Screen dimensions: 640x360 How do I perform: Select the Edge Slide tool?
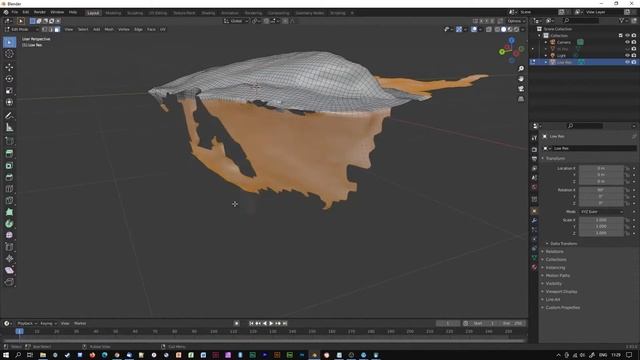point(9,247)
